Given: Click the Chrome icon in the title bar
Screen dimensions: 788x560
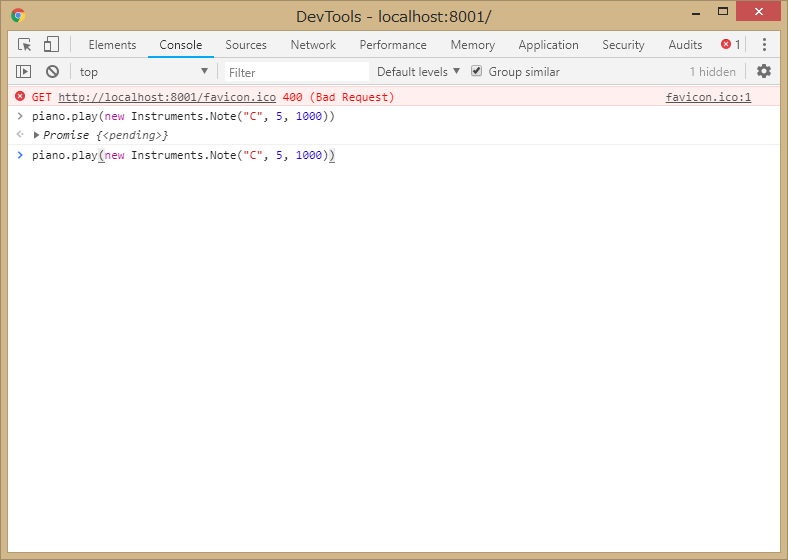Looking at the screenshot, I should point(19,16).
